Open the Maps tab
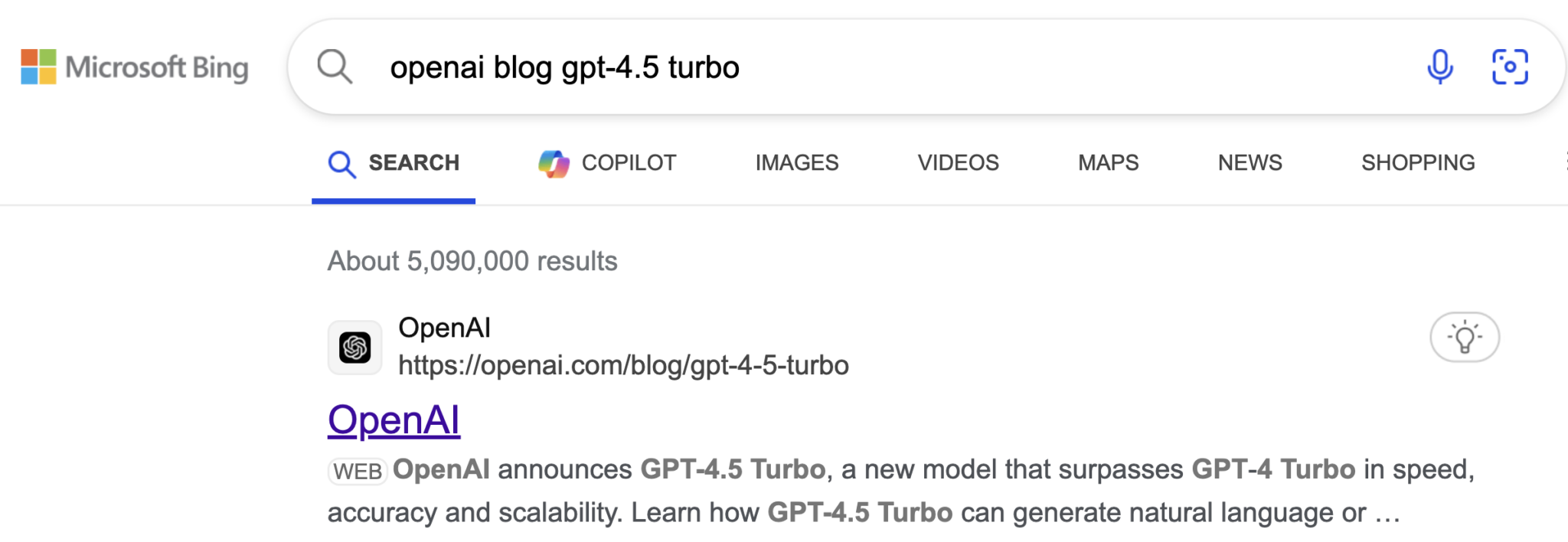Screen dimensions: 1568x542 1108,163
